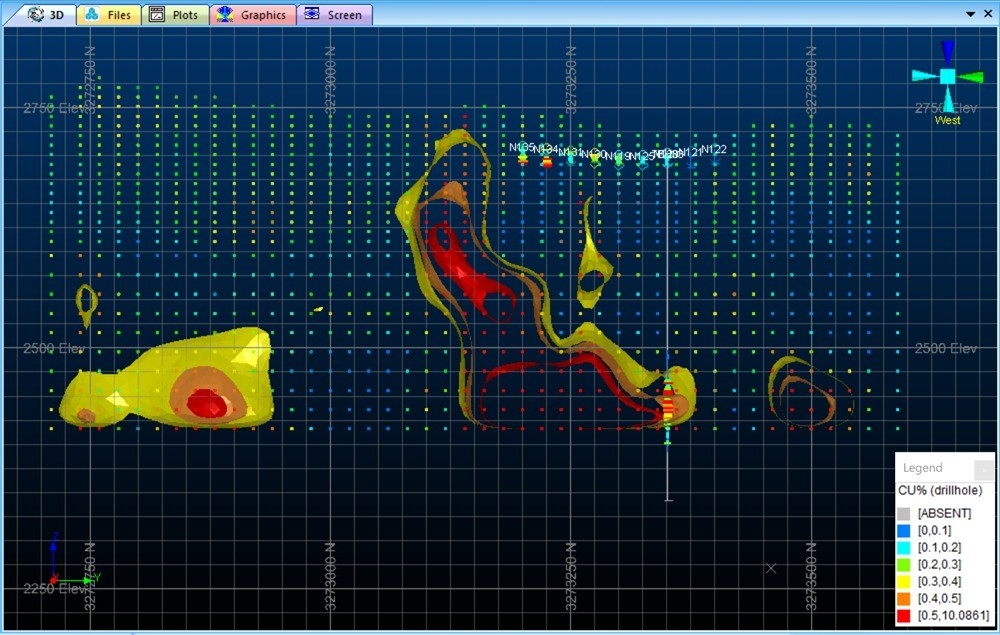
Task: Switch to the Graphics tab
Action: (253, 15)
